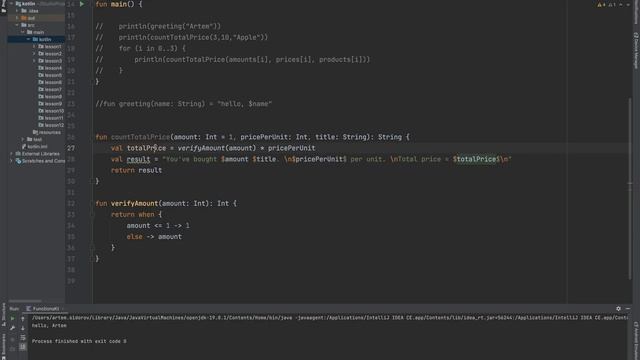Toggle soft-wrap in the Run console toolbar

pyautogui.click(x=23, y=338)
